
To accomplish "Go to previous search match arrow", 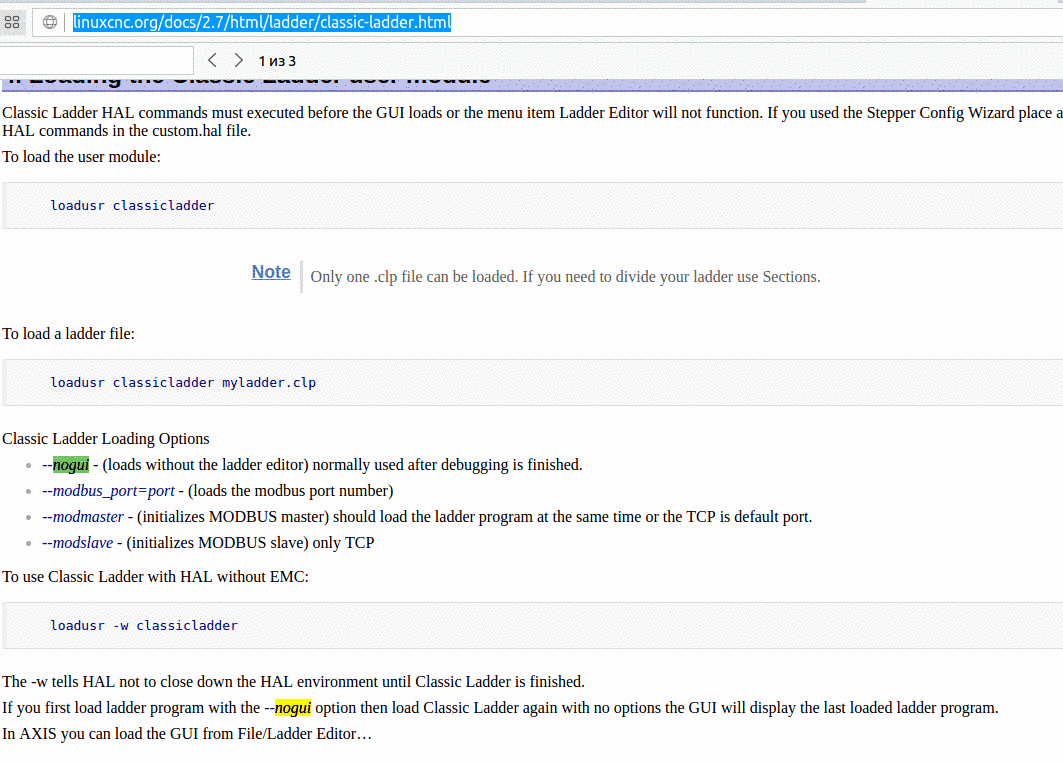I will click(x=212, y=60).
